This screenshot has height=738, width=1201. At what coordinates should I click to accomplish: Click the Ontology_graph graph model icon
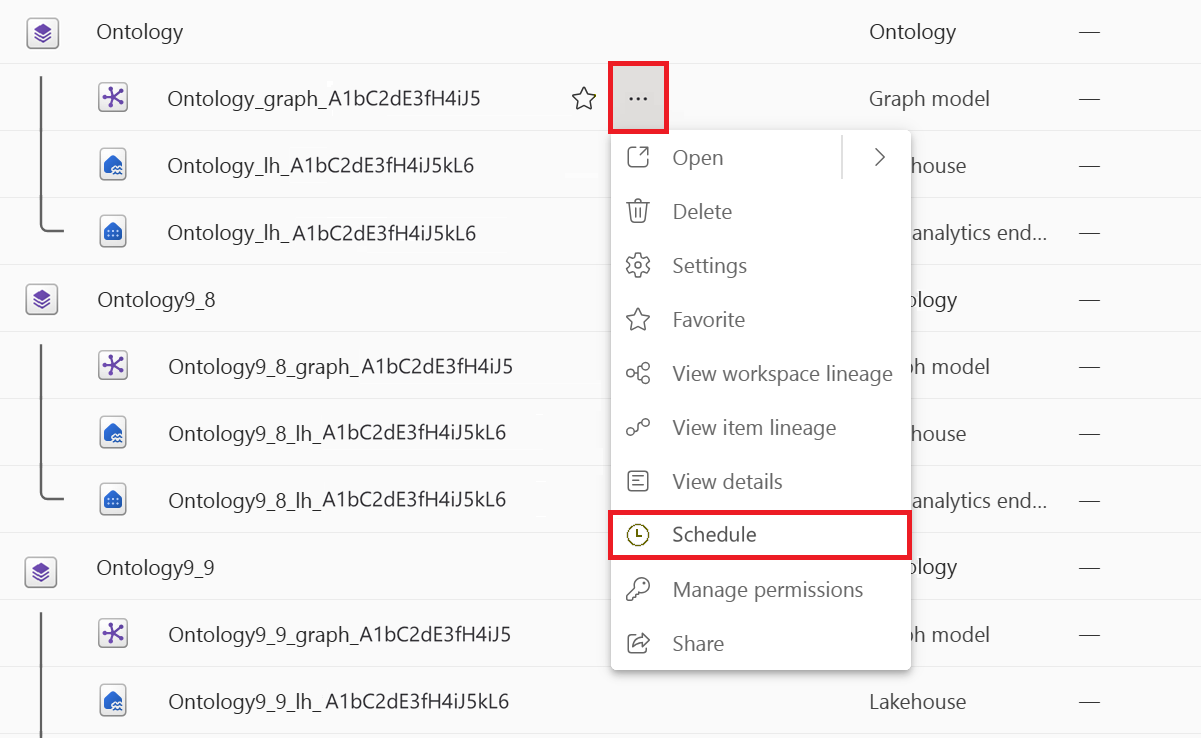coord(113,97)
